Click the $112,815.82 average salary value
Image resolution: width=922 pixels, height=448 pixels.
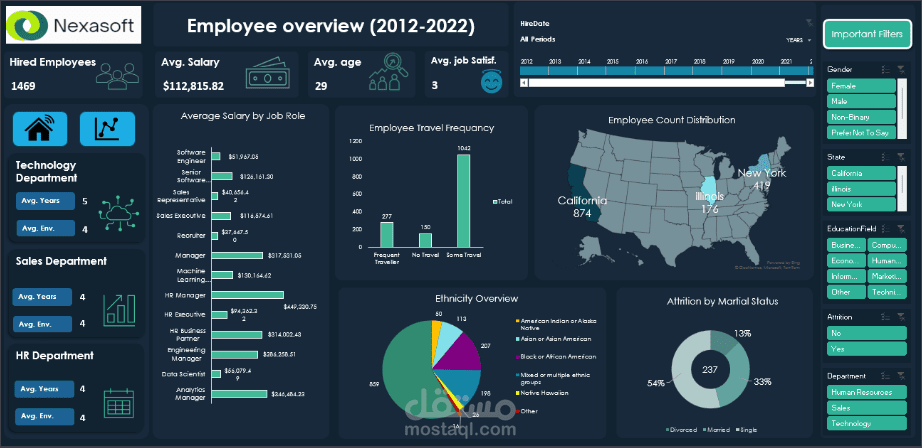pos(193,86)
